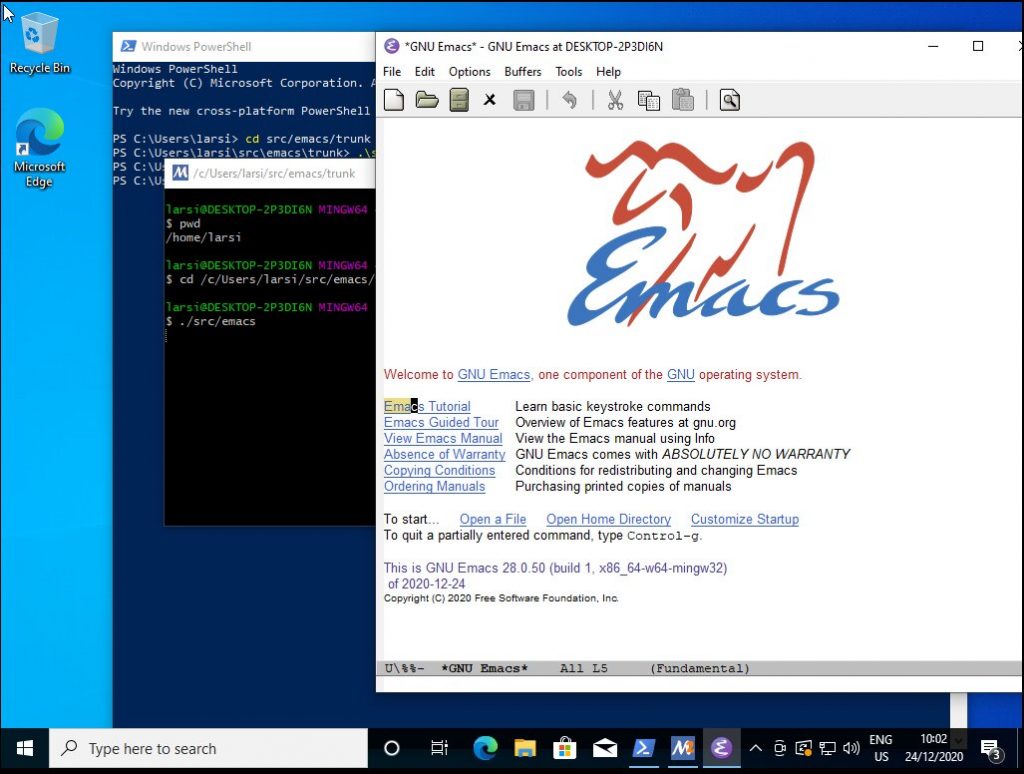Read the Absence of Warranty conditions
The width and height of the screenshot is (1024, 774).
[x=444, y=454]
